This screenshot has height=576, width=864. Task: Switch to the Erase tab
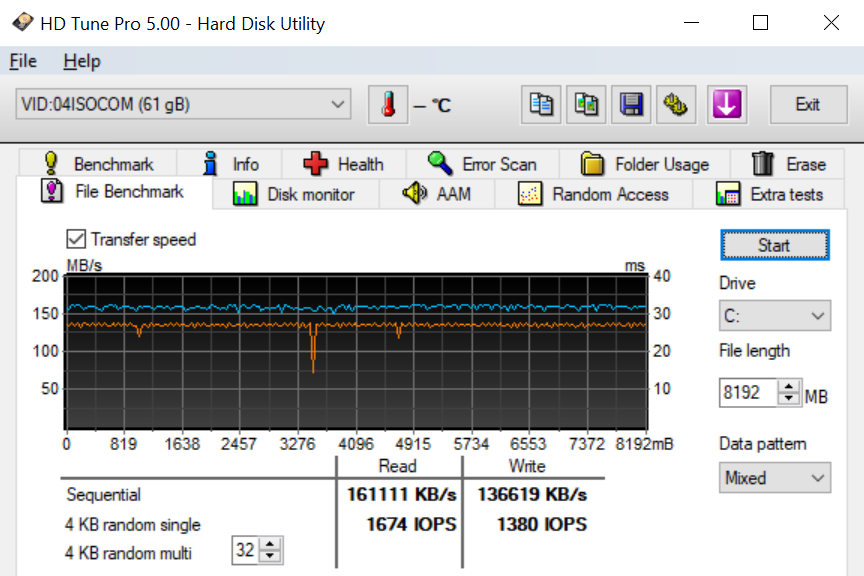pos(788,164)
